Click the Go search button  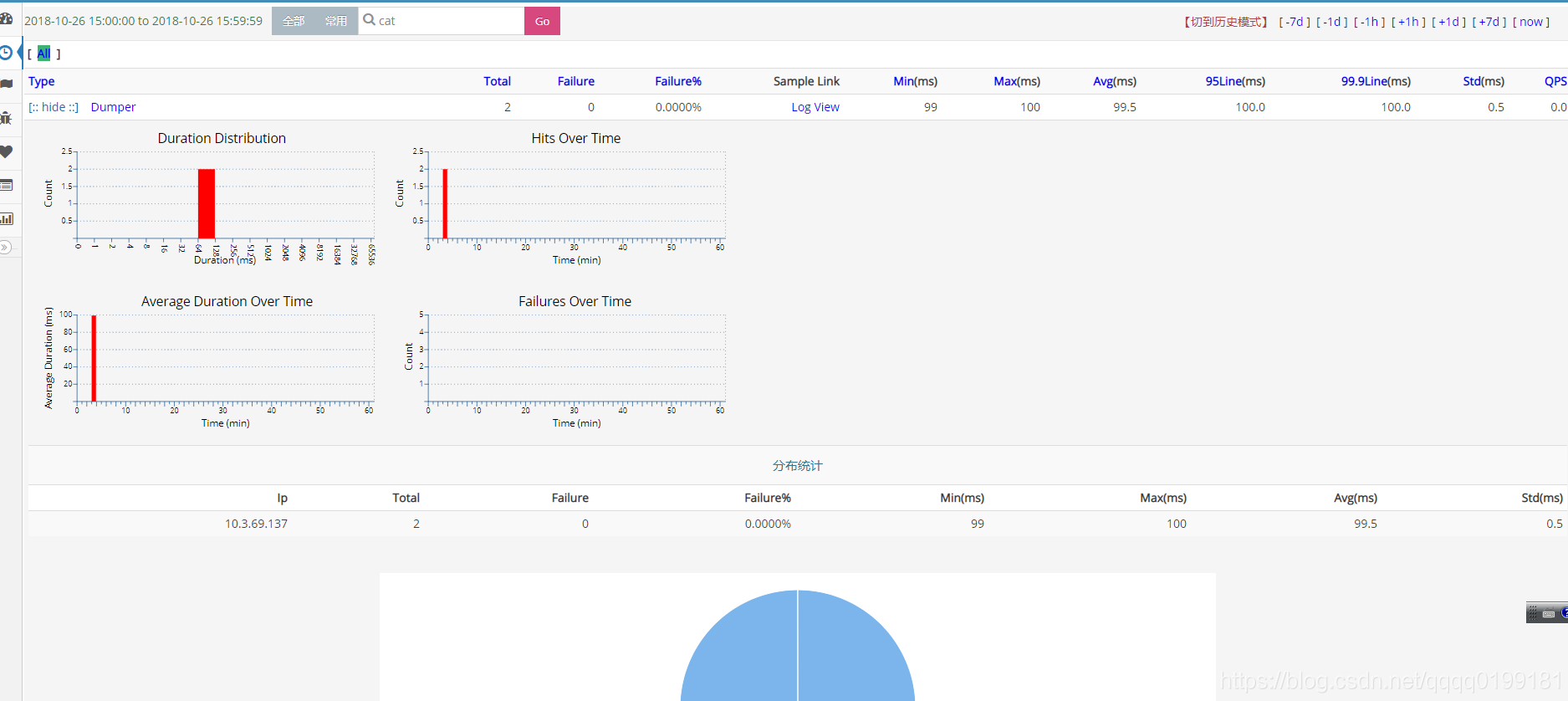[x=542, y=21]
